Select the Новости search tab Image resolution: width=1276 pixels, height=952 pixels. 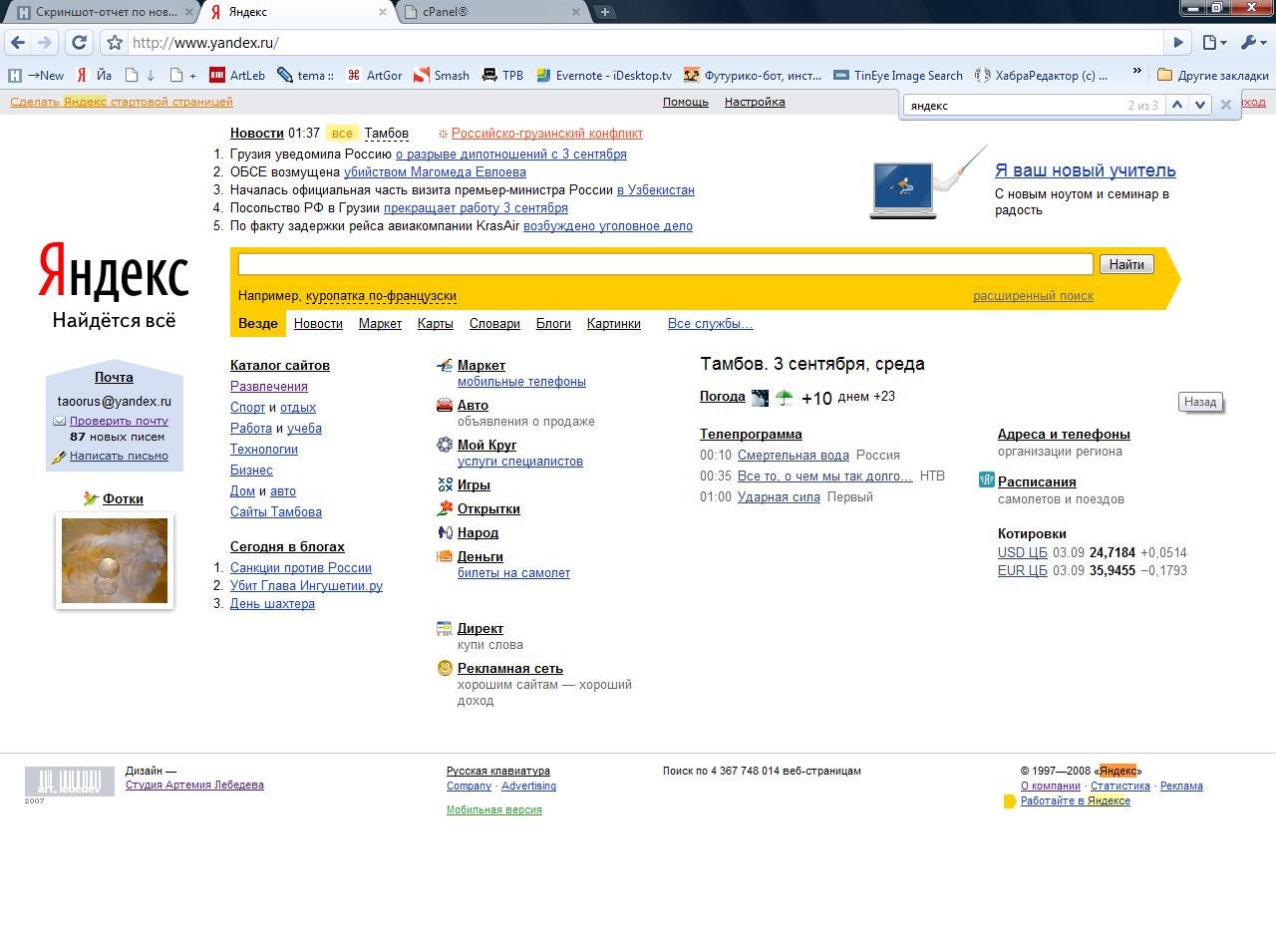pyautogui.click(x=318, y=324)
